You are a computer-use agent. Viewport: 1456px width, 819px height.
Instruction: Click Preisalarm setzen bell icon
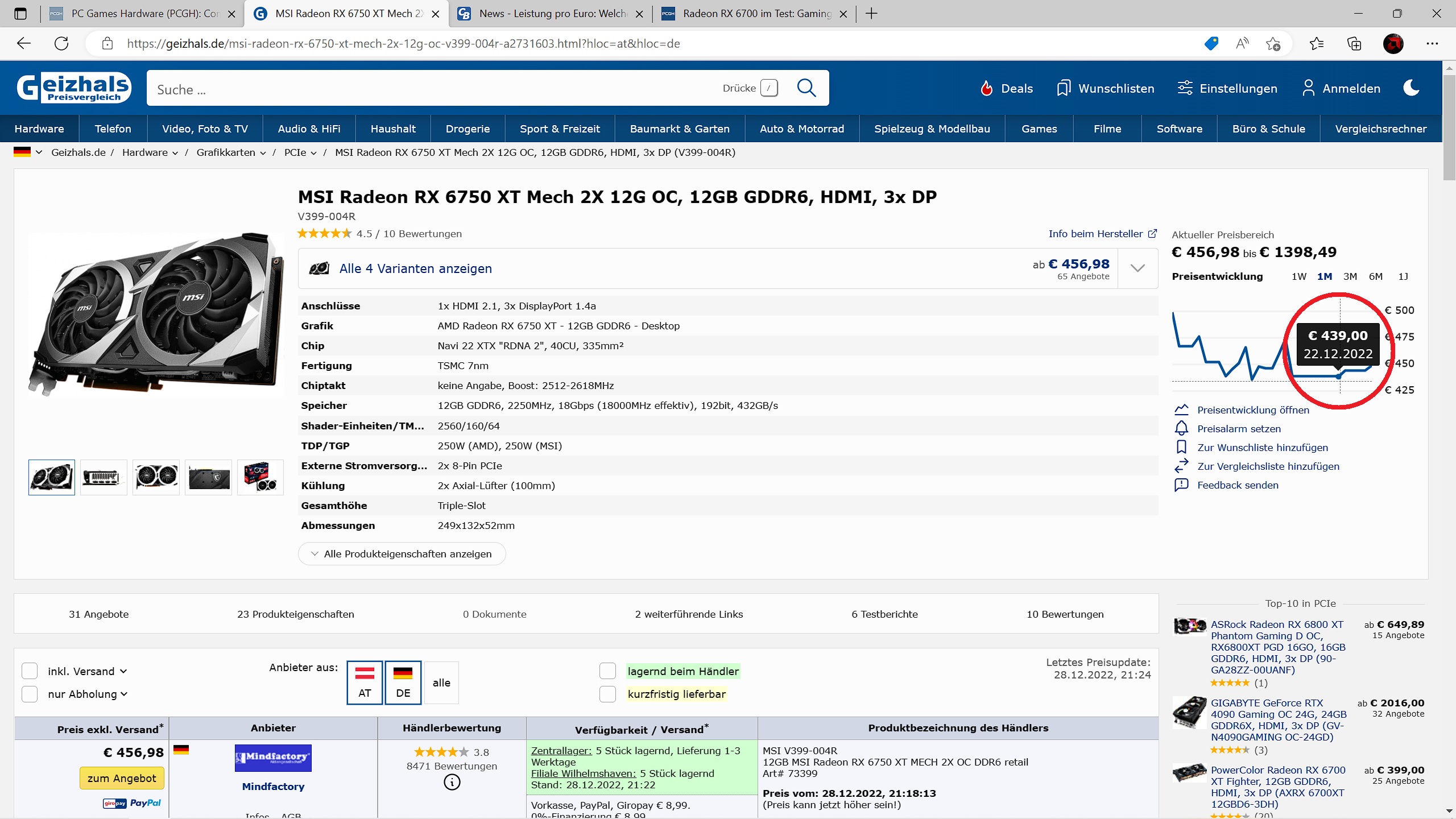[1181, 428]
